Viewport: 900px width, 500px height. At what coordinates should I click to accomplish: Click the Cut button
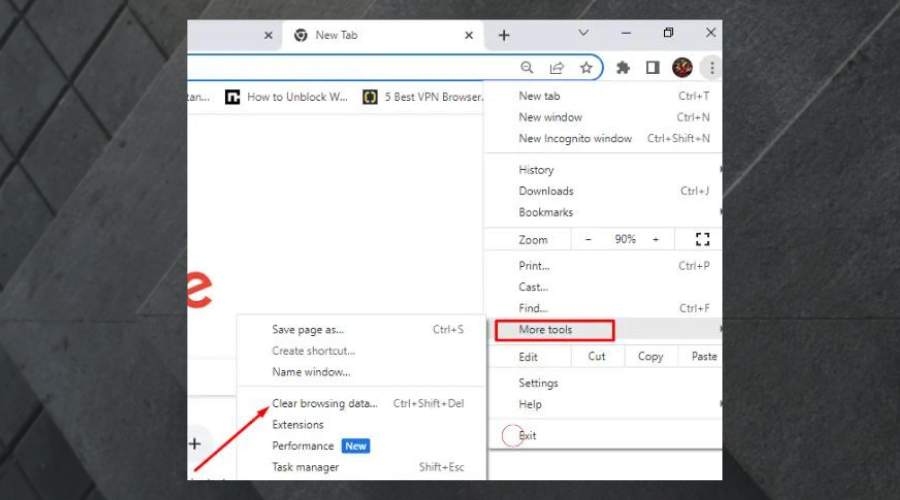coord(597,356)
